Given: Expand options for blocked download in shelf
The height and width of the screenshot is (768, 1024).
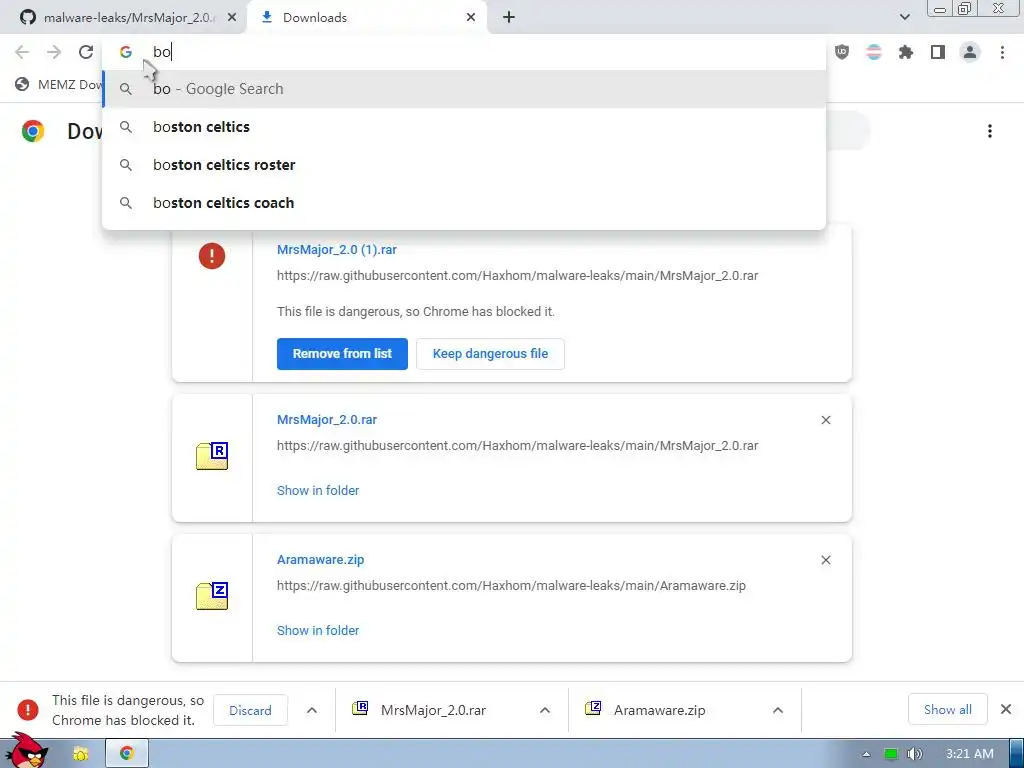Looking at the screenshot, I should pyautogui.click(x=312, y=711).
